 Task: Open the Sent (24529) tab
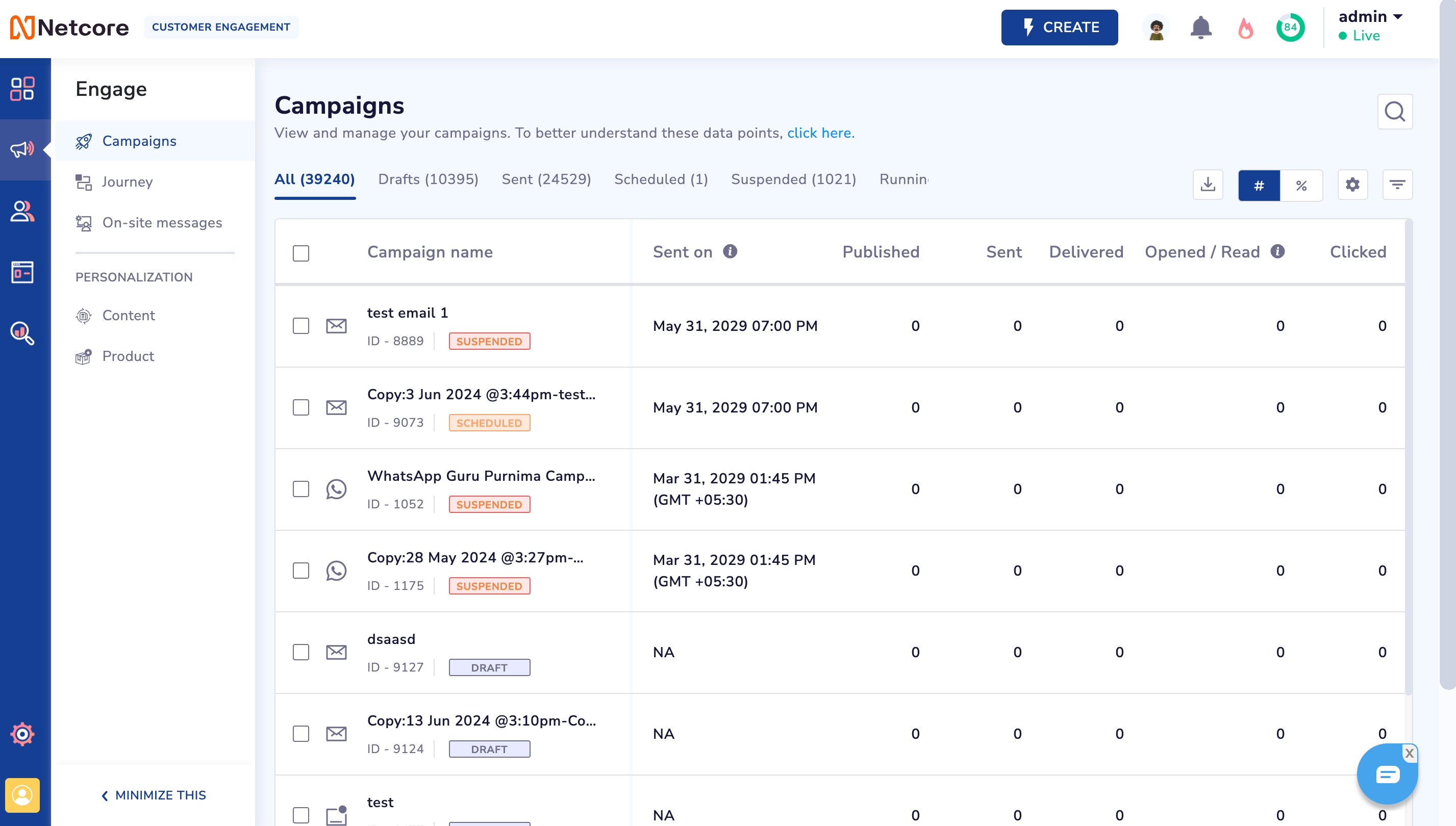546,179
